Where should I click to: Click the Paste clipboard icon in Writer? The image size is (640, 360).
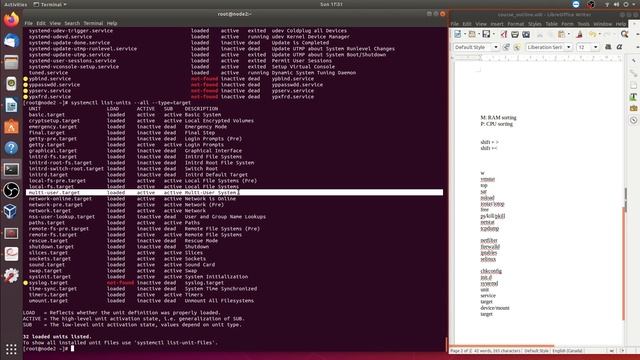click(x=561, y=34)
